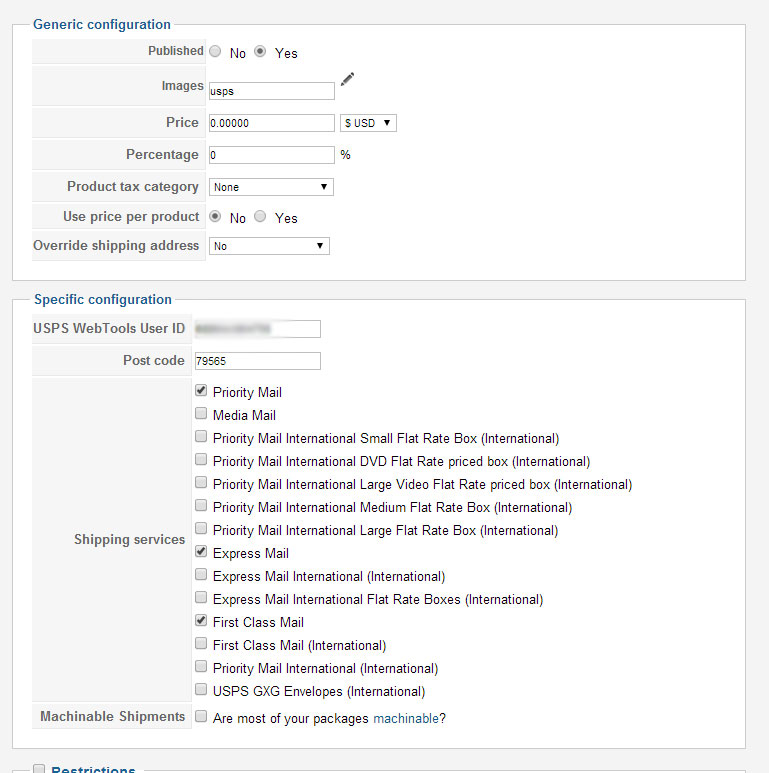Open the USD currency dropdown

coord(369,123)
